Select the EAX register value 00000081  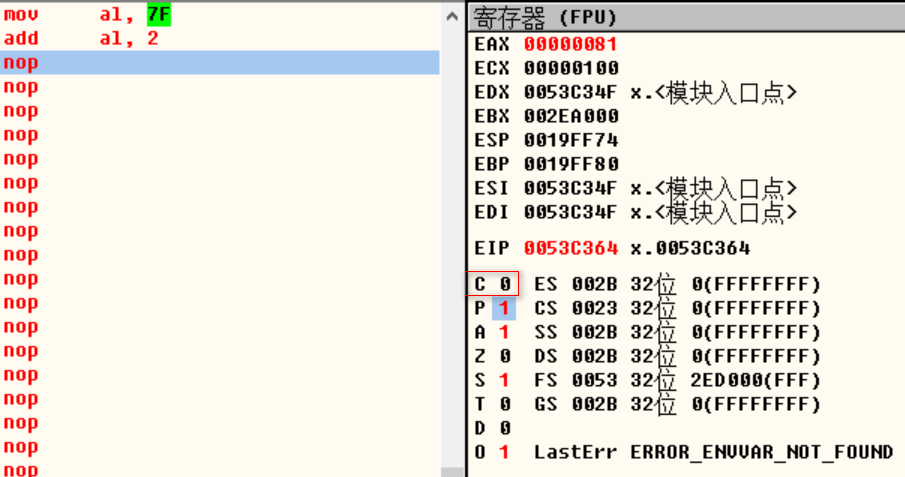coord(571,44)
